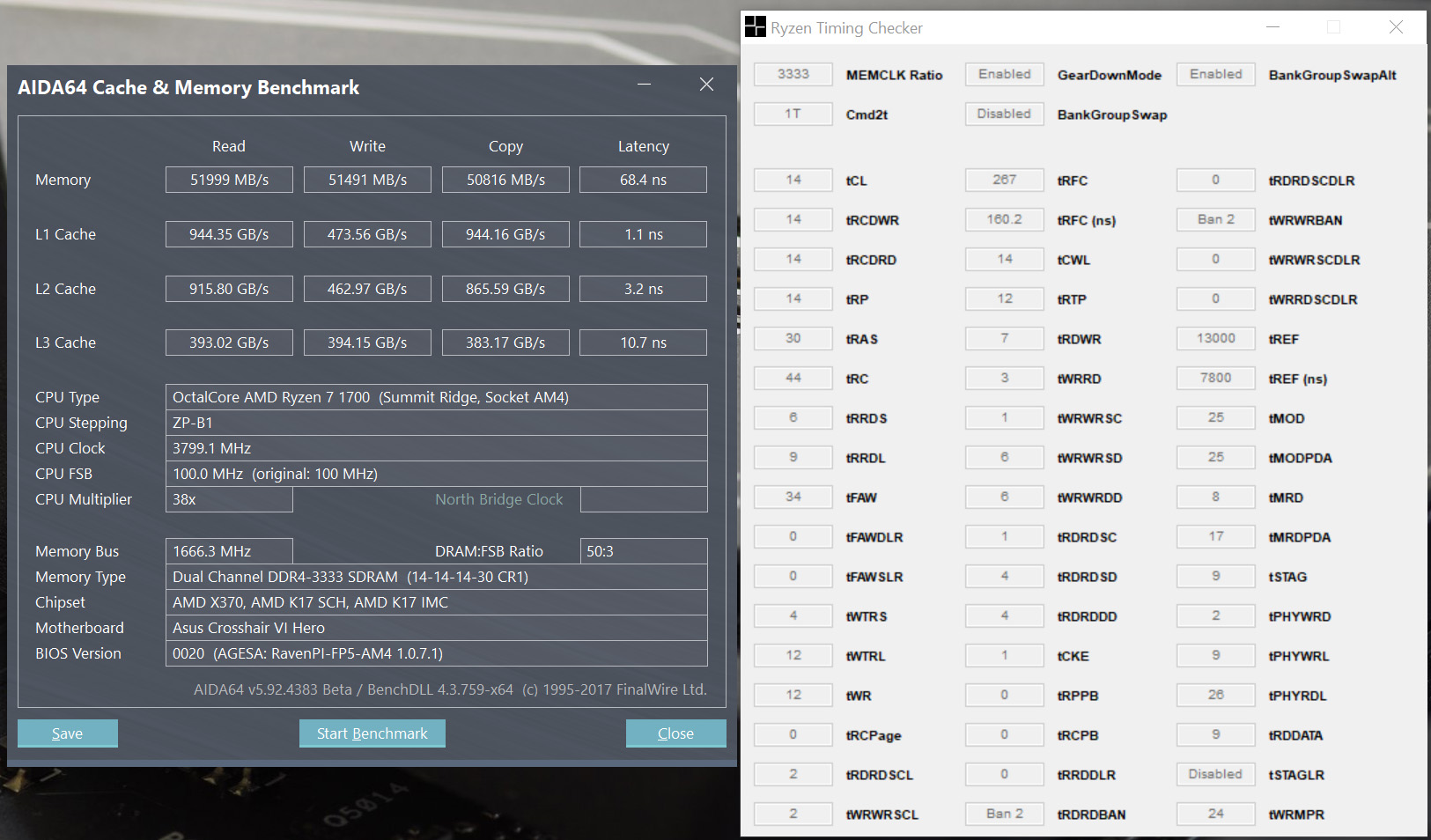Click the tWRMPR value field showing 24

1216,814
